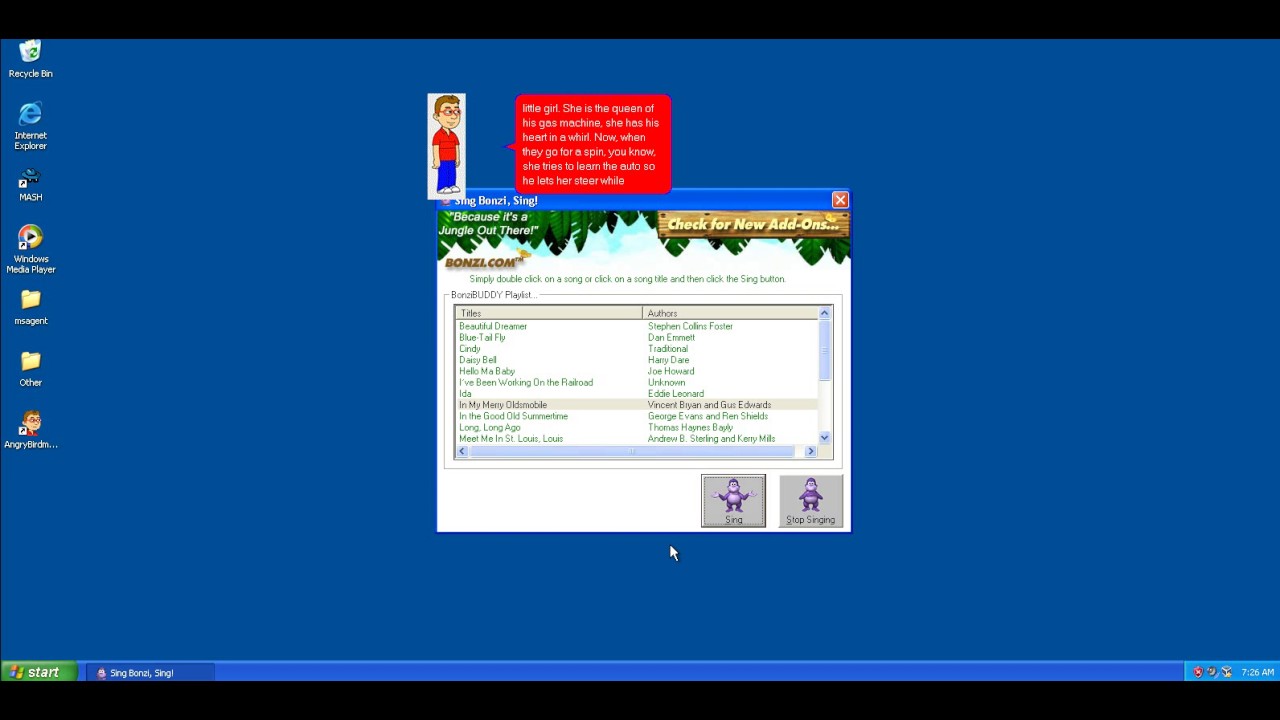Click author Harry Dacre in the list
This screenshot has width=1280, height=720.
click(x=668, y=360)
